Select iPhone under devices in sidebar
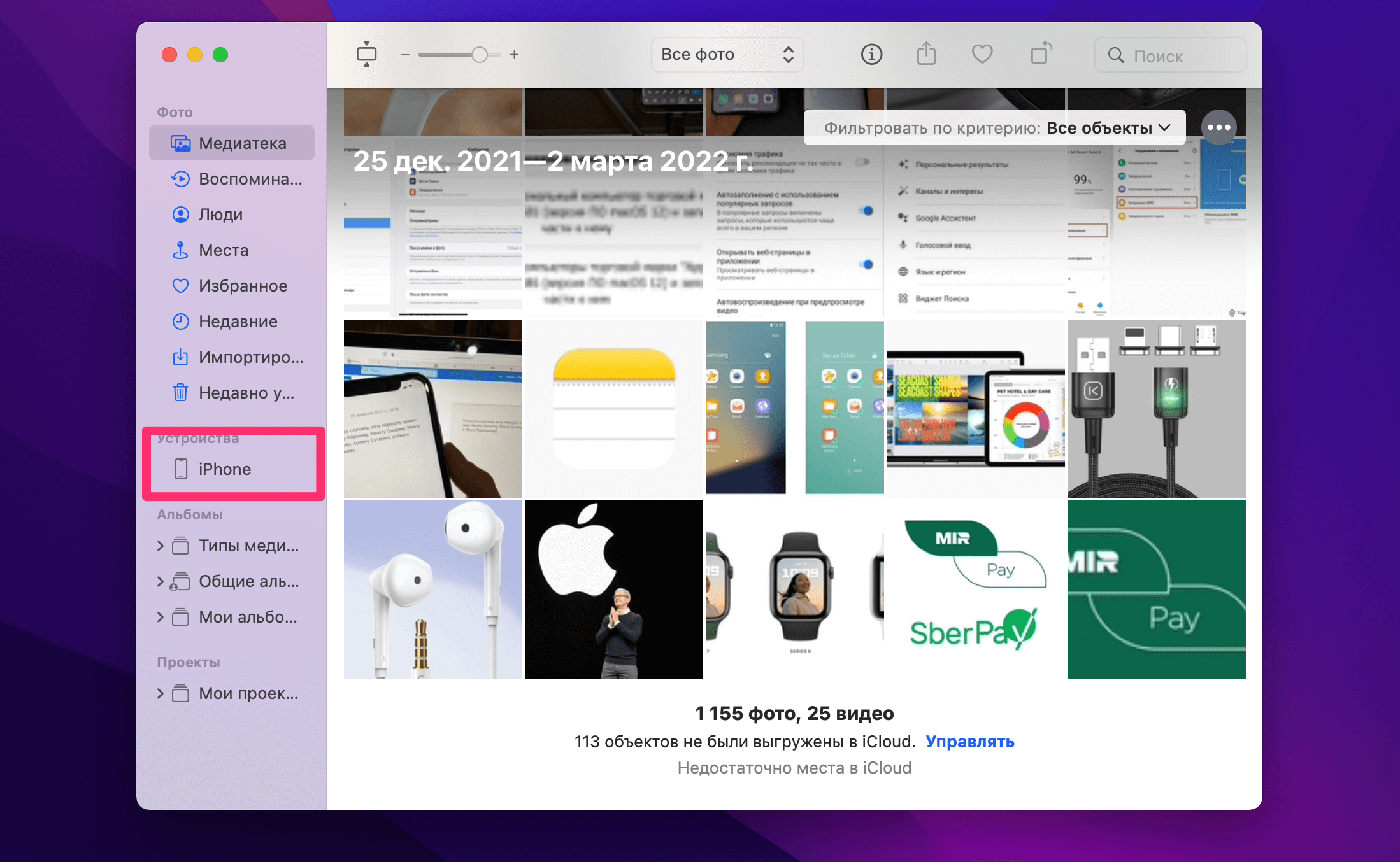Screen dimensions: 1400x862 click(x=224, y=469)
